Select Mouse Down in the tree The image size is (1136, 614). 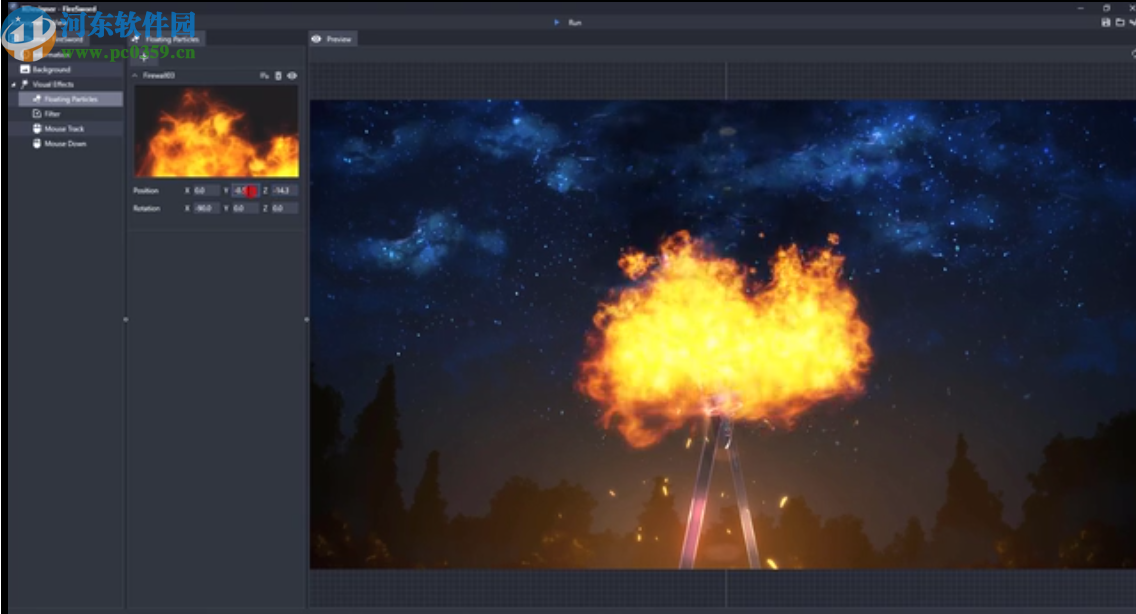(x=65, y=144)
